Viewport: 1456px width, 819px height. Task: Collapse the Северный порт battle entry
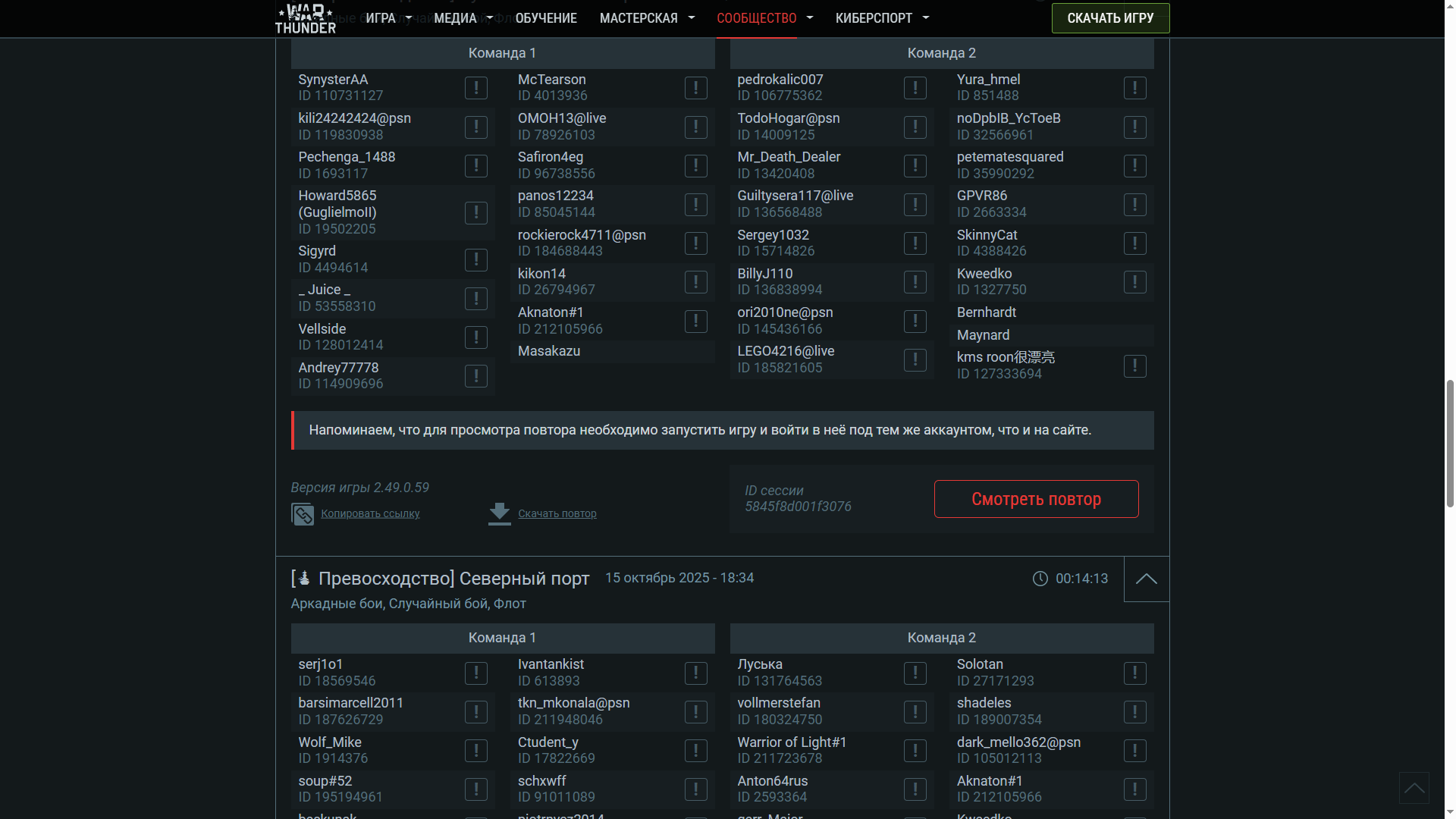point(1146,579)
